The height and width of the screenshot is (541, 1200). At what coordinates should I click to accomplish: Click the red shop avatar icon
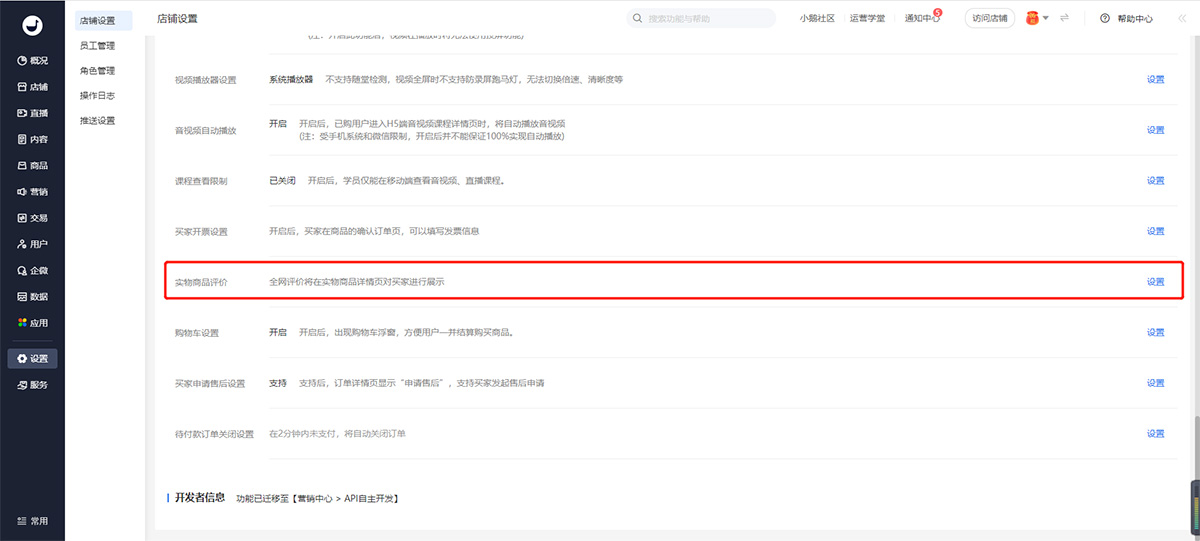[1032, 18]
